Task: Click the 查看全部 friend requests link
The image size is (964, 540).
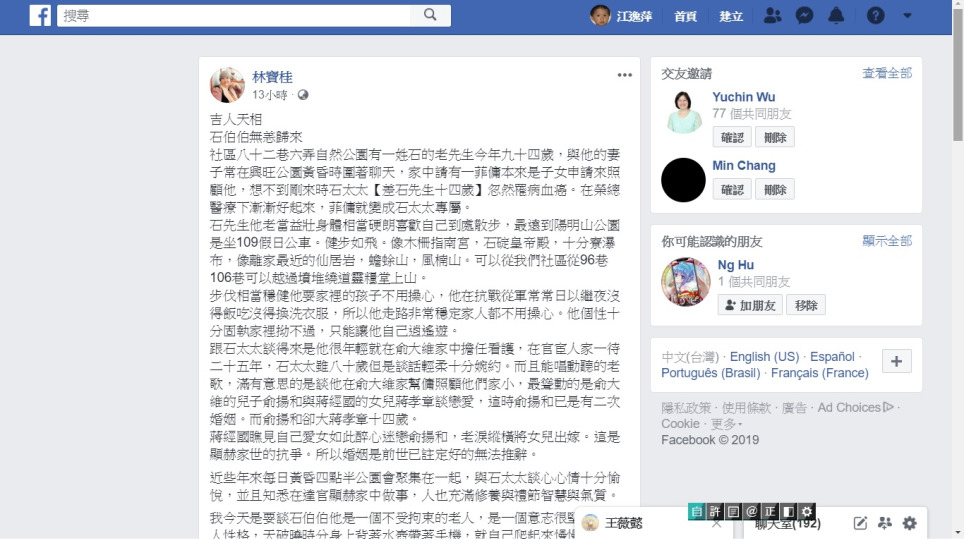Action: [887, 73]
